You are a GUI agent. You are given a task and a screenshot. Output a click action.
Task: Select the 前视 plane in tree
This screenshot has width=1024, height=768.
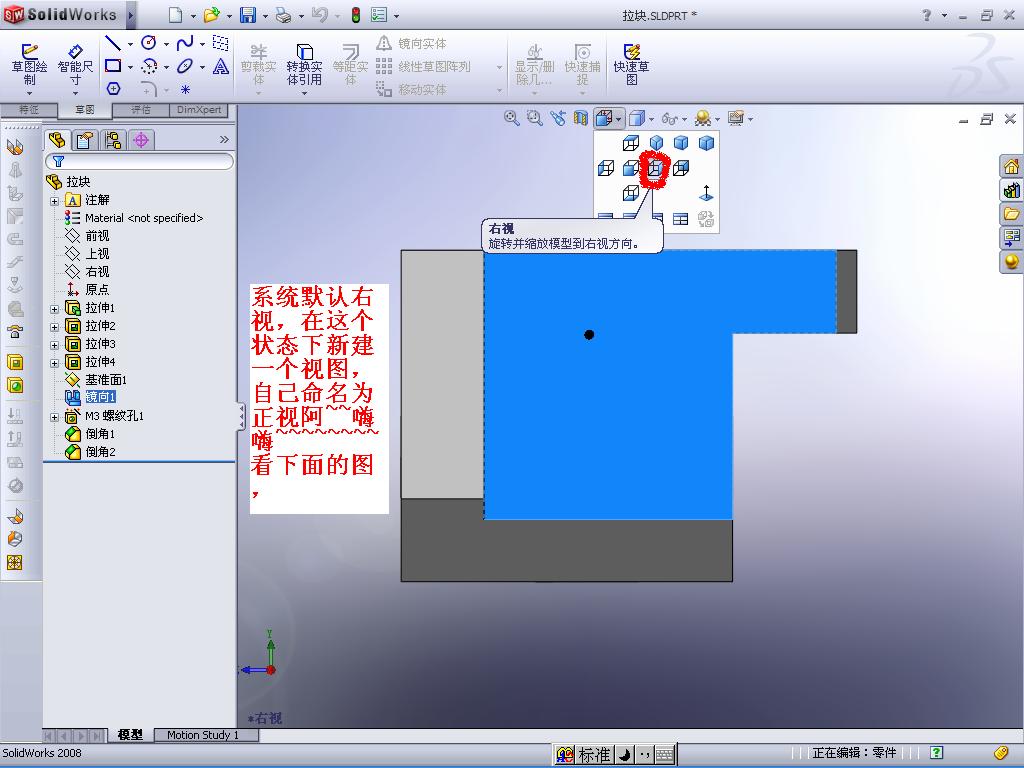pos(97,236)
